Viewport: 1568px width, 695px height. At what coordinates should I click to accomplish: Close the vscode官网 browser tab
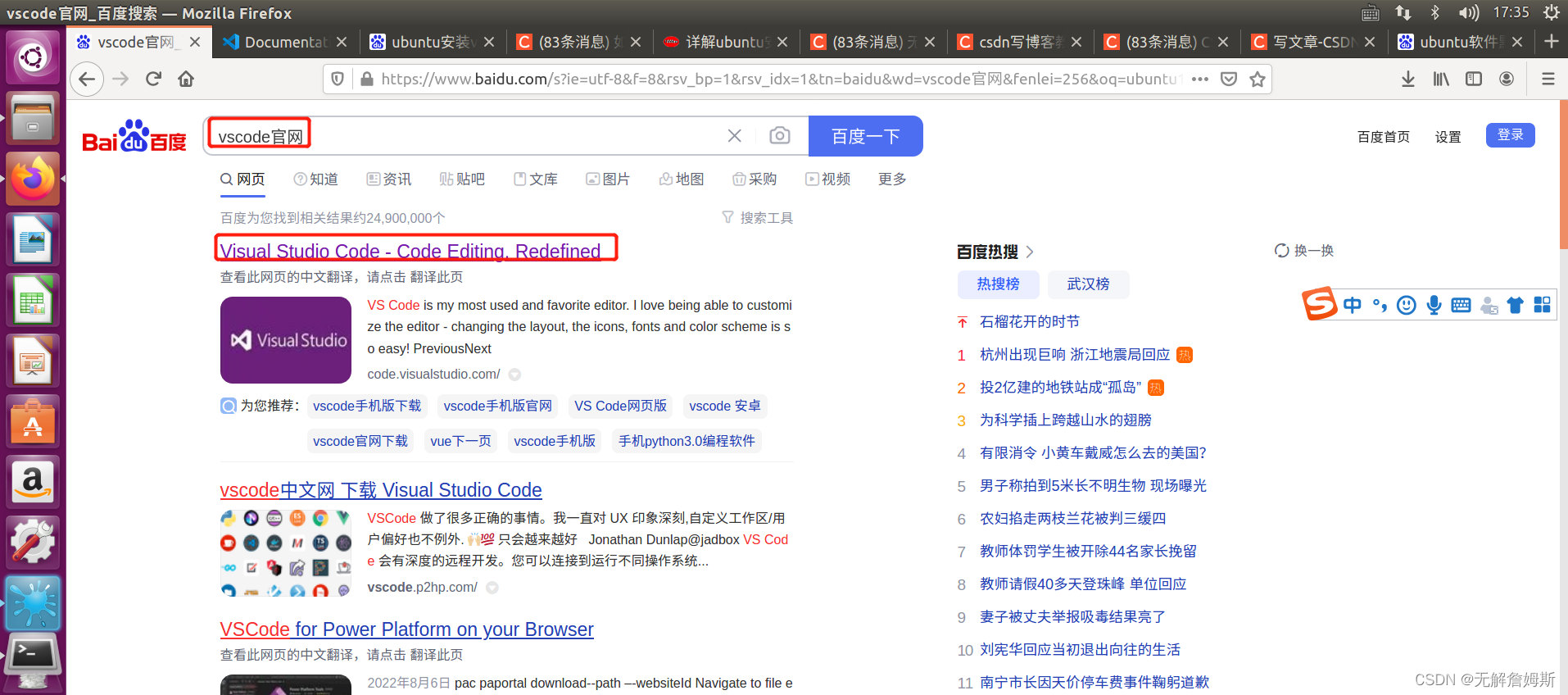click(195, 42)
